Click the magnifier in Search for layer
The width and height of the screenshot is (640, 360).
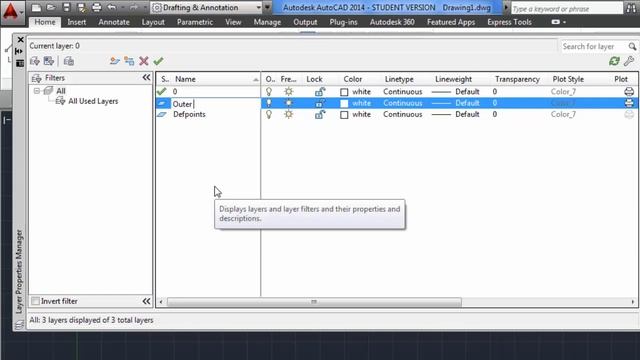[632, 47]
